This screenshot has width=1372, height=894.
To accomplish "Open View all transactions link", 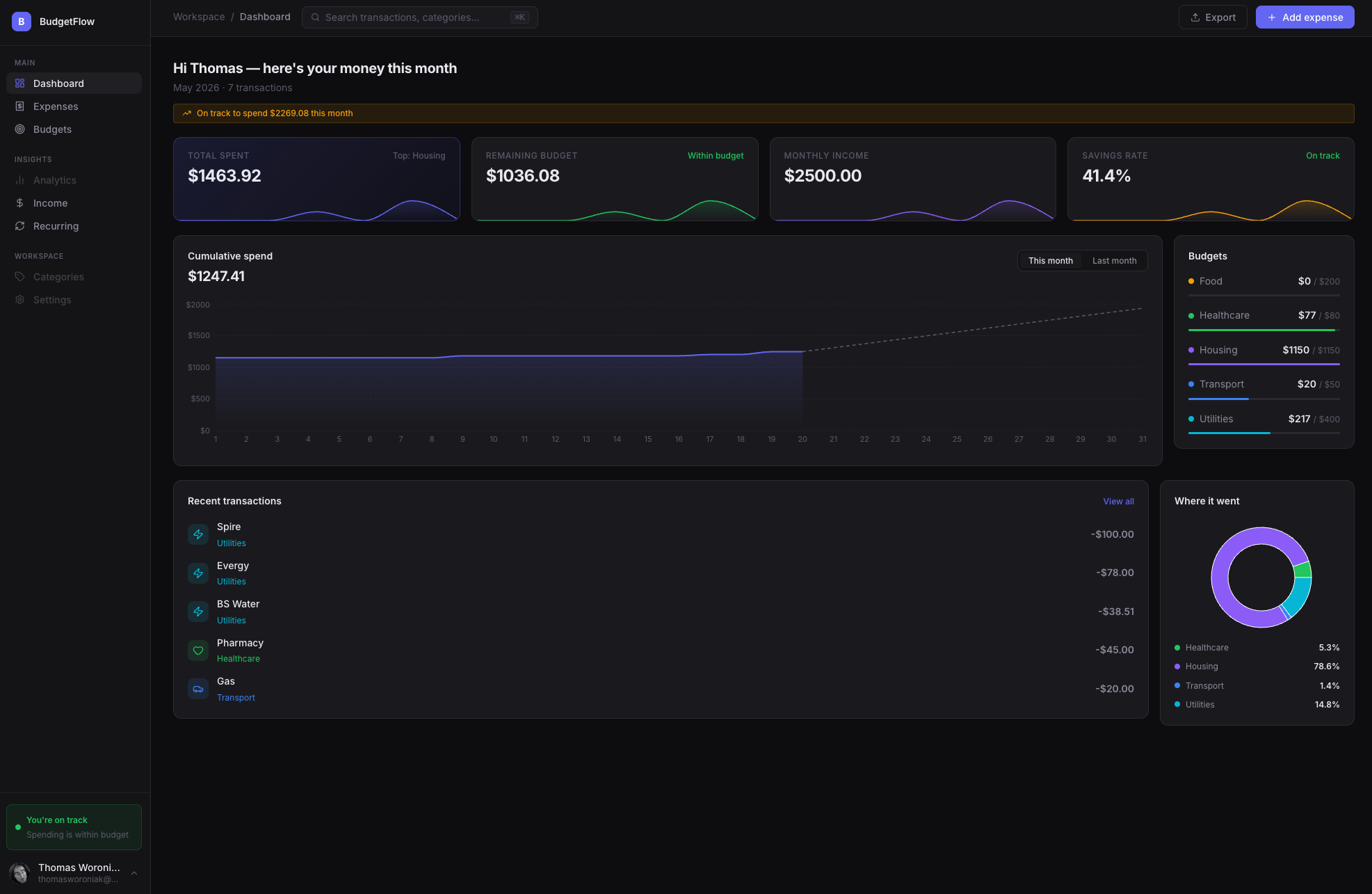I will click(x=1118, y=502).
